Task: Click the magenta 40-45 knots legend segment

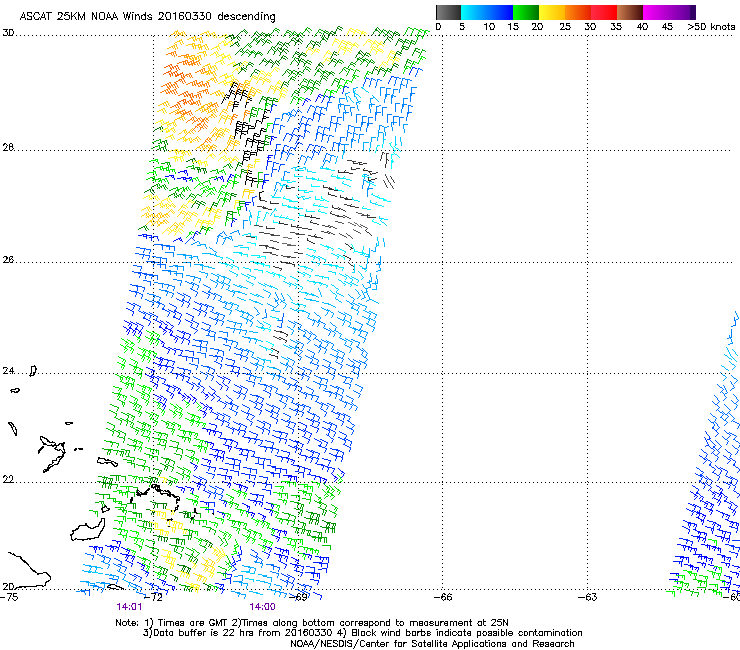Action: [x=656, y=12]
